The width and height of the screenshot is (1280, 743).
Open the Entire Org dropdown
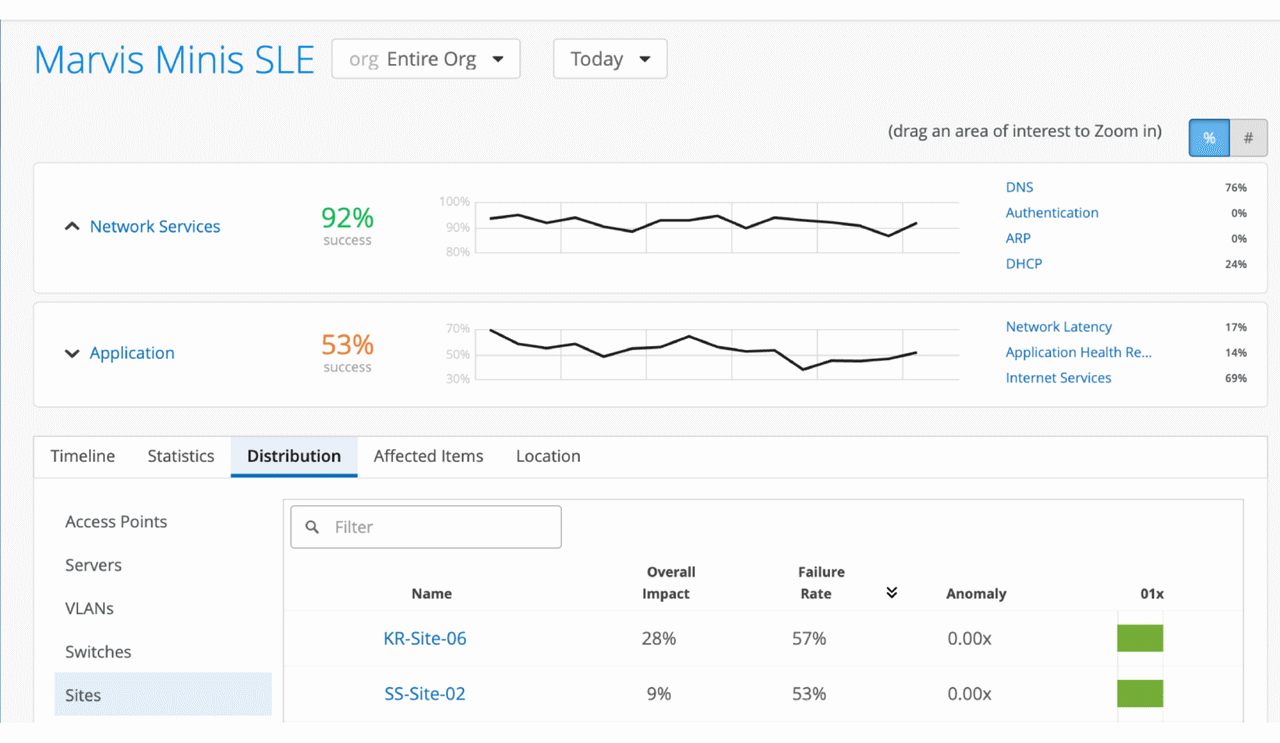tap(426, 59)
